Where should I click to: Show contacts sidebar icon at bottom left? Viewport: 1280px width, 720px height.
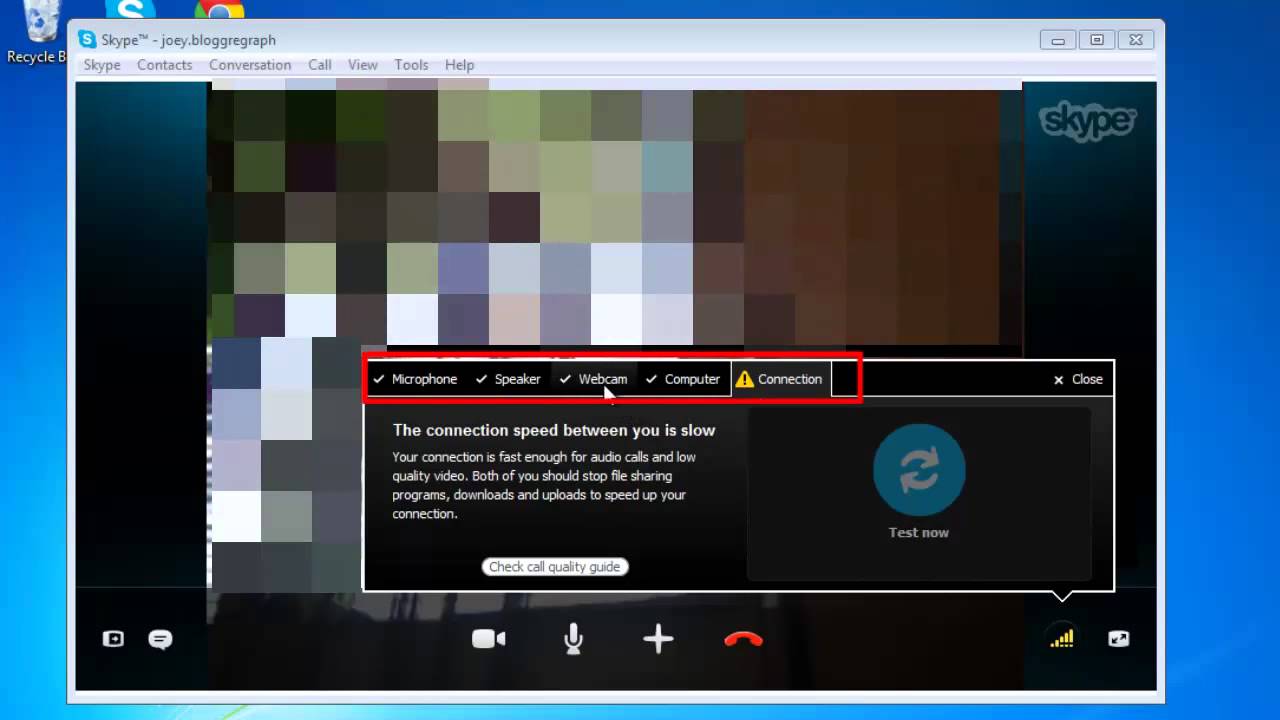click(113, 638)
